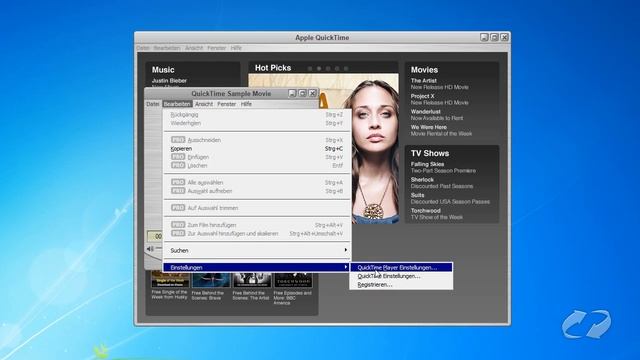Click the PRO badge beside Alle auswählen
The width and height of the screenshot is (640, 360).
click(178, 182)
